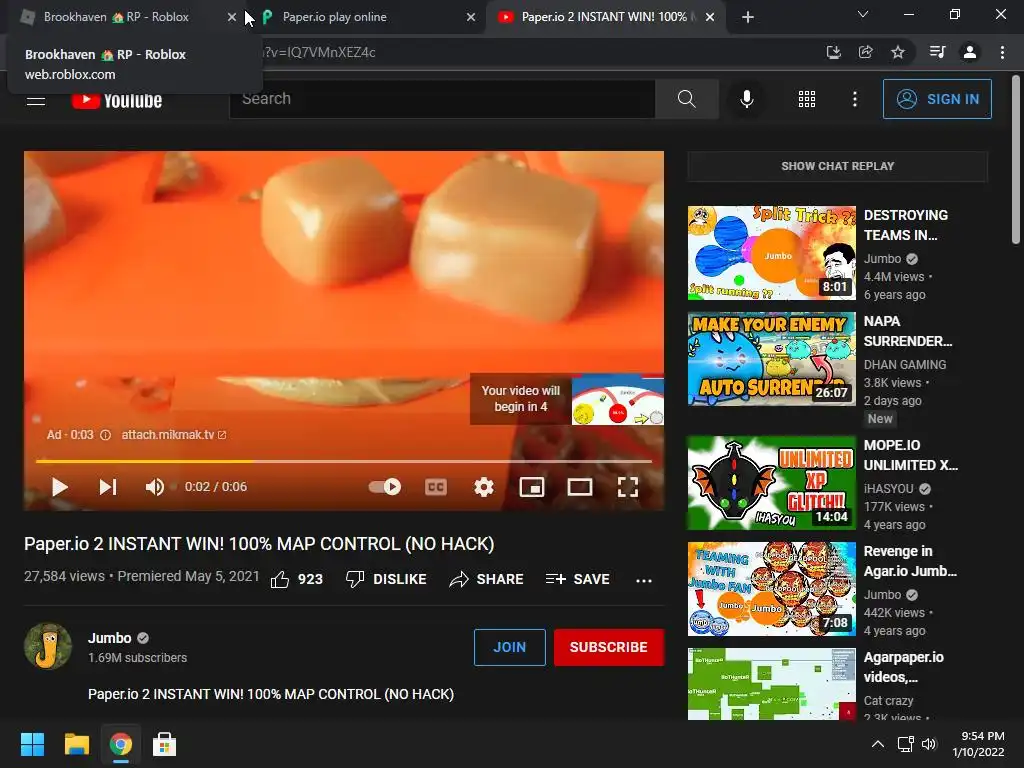Toggle closed captions CC button
The image size is (1024, 768).
click(x=436, y=487)
